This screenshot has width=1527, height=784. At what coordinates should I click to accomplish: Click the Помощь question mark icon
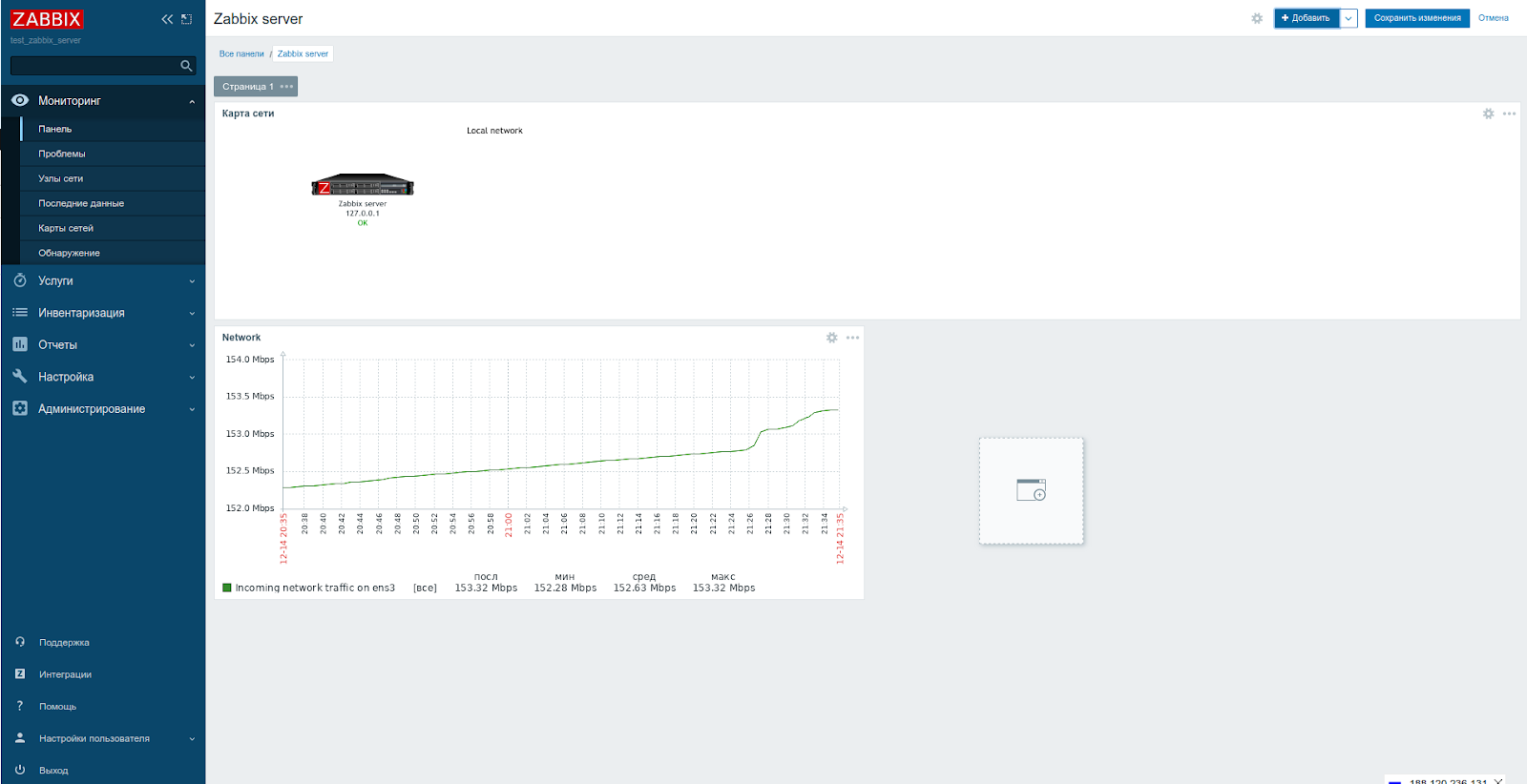click(20, 706)
